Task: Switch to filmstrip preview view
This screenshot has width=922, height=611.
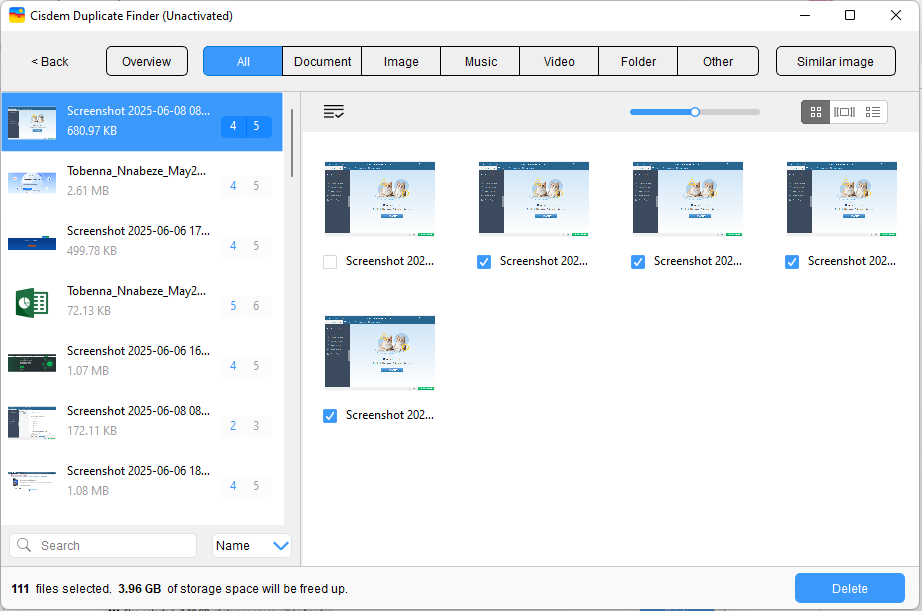Action: click(844, 112)
